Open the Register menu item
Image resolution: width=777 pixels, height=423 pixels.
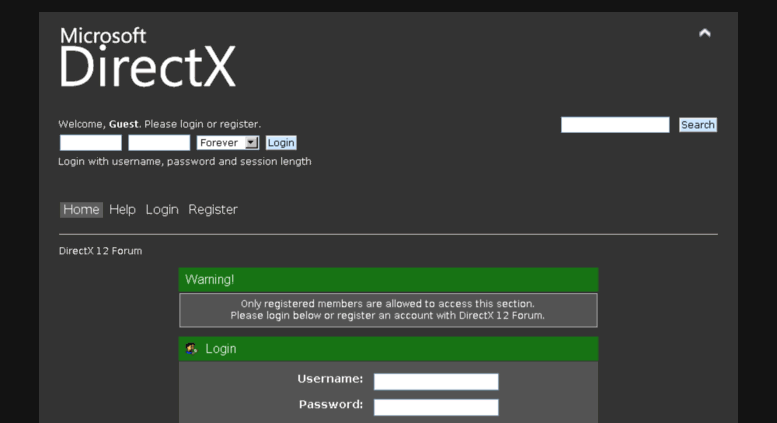click(x=213, y=210)
